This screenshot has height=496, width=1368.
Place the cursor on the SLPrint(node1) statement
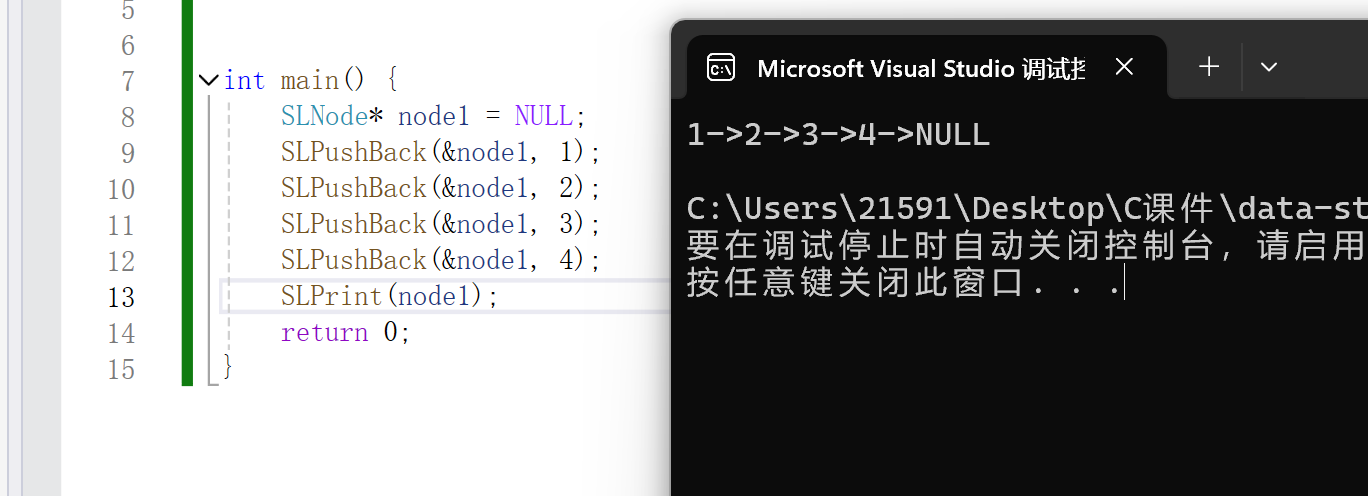tap(388, 297)
